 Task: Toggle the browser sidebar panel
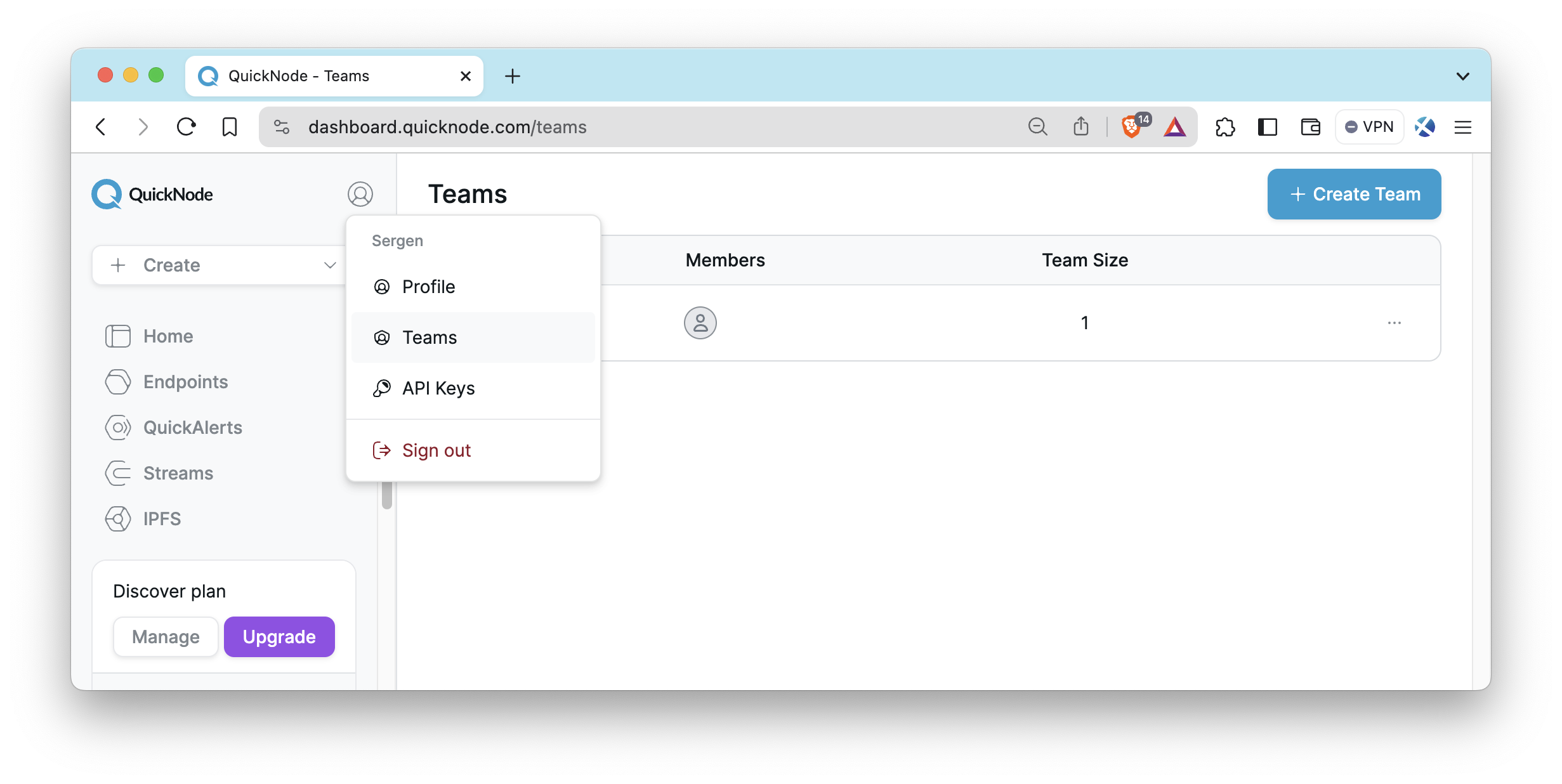[x=1268, y=127]
